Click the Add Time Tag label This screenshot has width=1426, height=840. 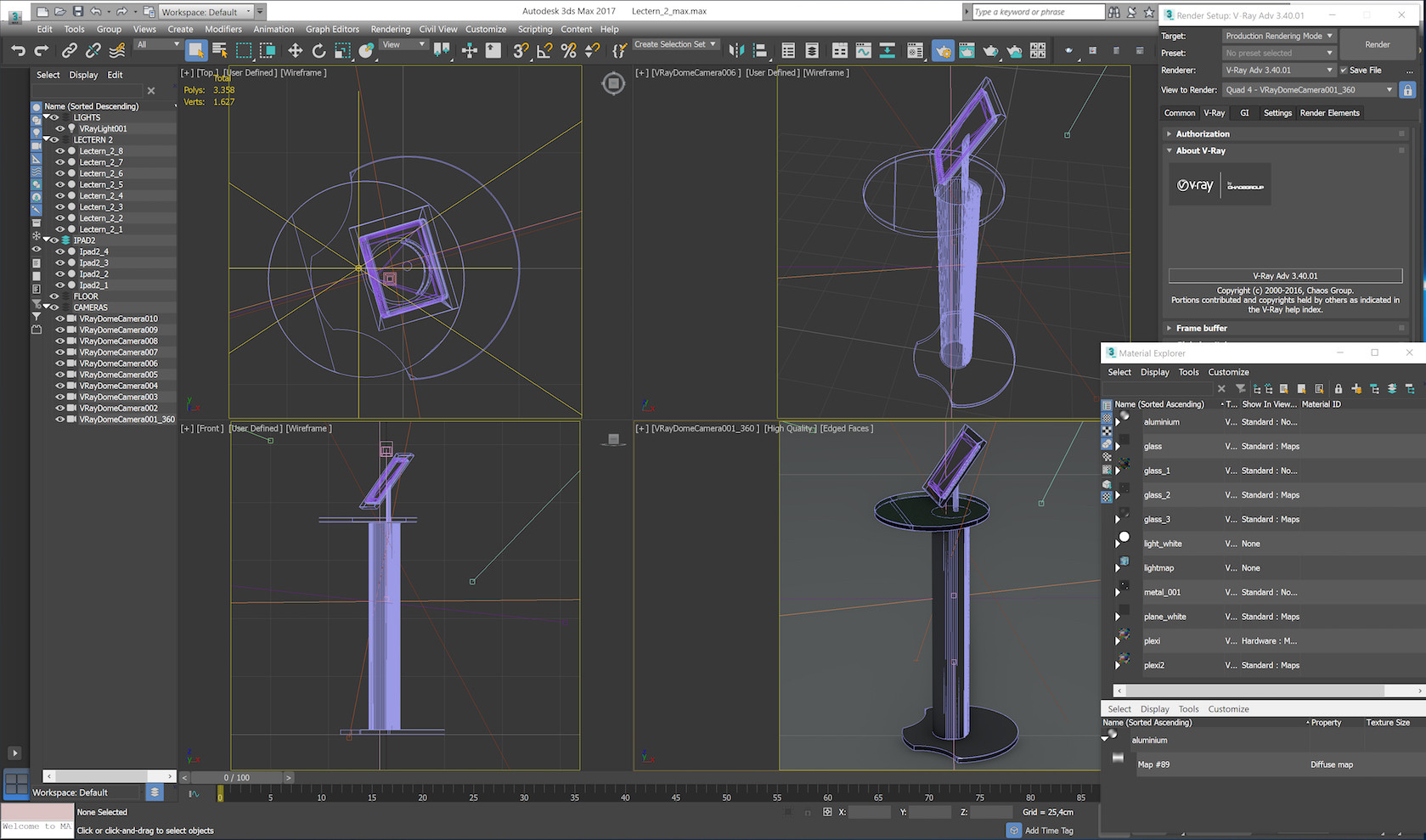pos(1049,830)
